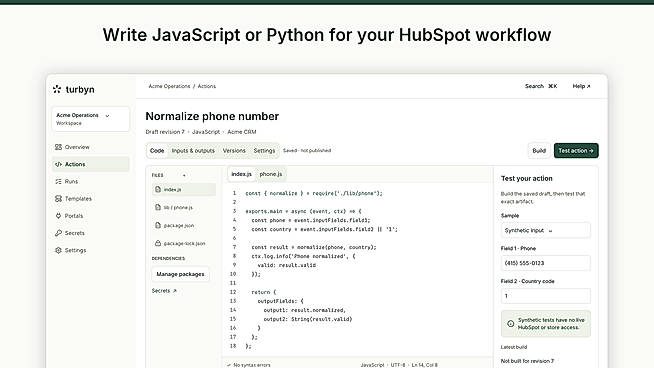This screenshot has height=368, width=654.
Task: Click the info icon in synthetic tests notice
Action: tap(511, 323)
